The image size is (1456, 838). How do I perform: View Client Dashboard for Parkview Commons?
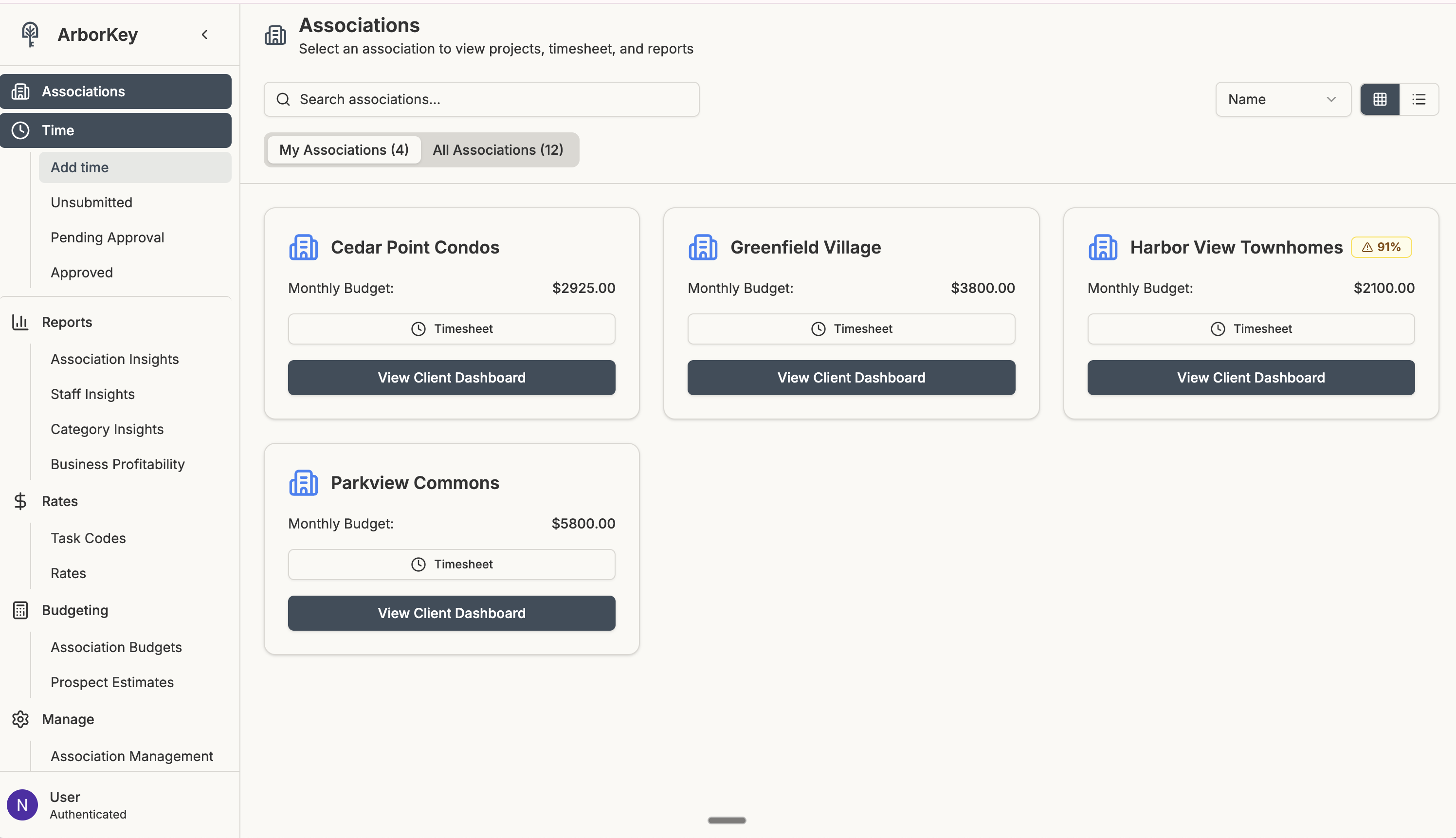click(x=451, y=614)
